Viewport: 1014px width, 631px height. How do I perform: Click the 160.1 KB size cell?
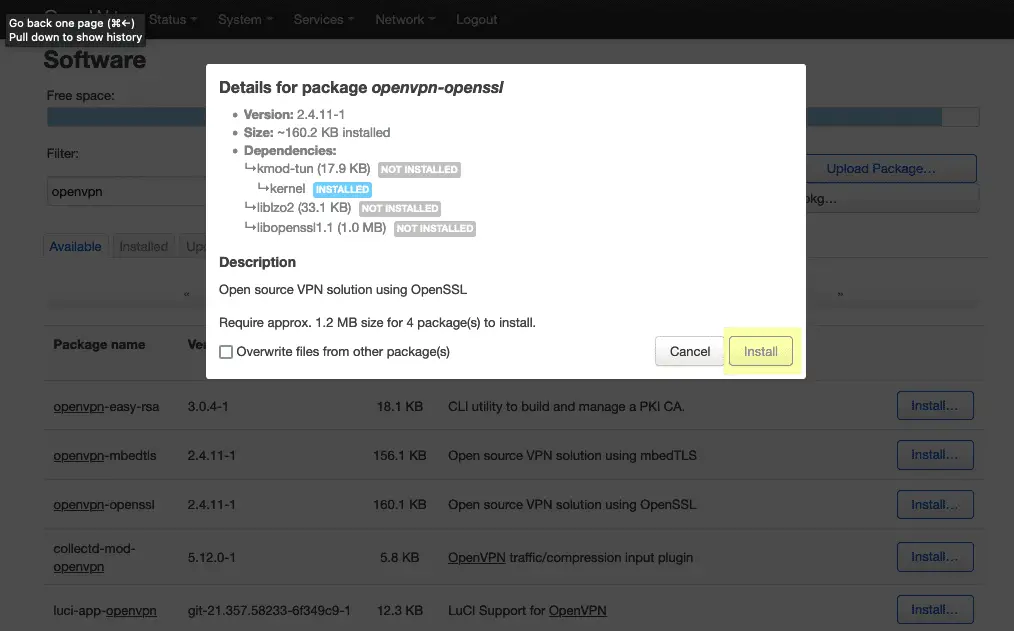click(x=400, y=505)
